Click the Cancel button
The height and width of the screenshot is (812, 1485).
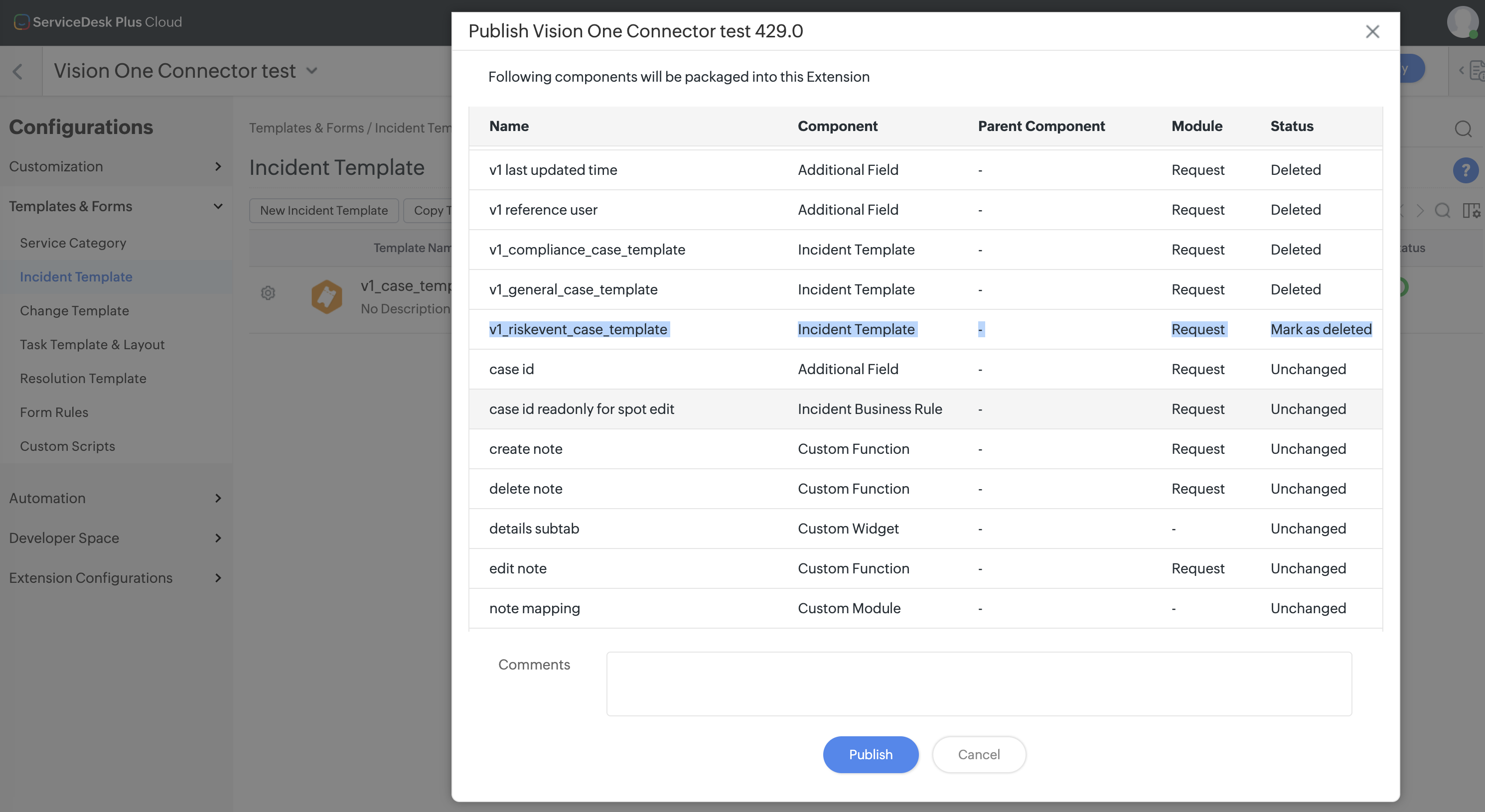click(x=978, y=754)
